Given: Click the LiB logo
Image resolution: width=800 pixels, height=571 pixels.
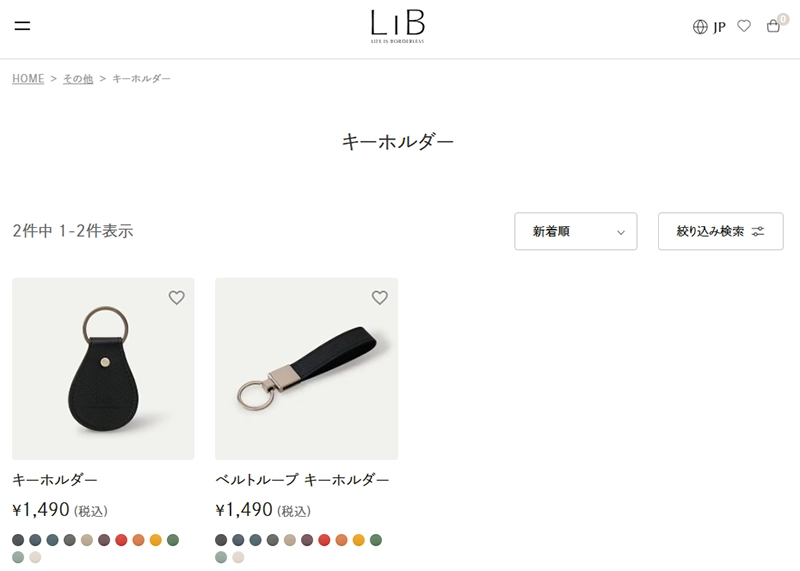Looking at the screenshot, I should tap(397, 26).
